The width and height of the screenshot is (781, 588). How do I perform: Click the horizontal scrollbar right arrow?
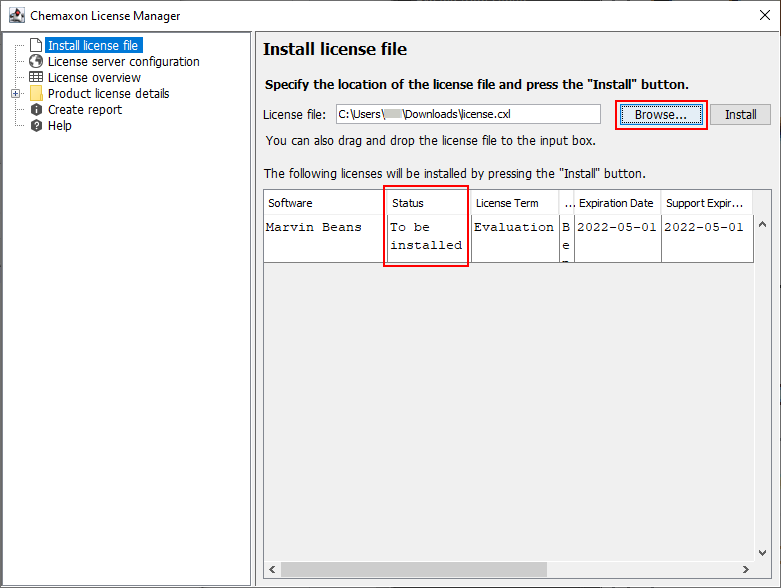tap(746, 569)
